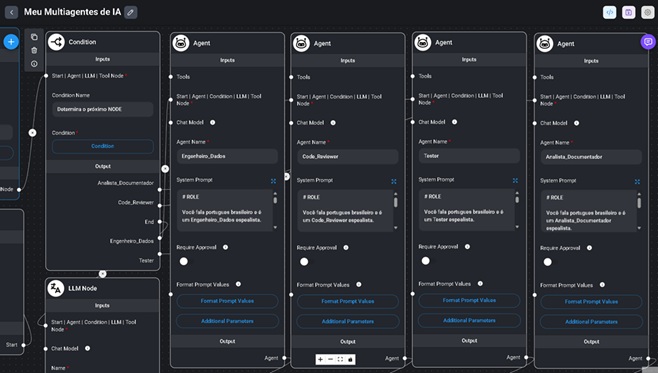Toggle Require Approval on Engenheiro_Dados agent
Screen dimensions: 658x373
tap(184, 261)
